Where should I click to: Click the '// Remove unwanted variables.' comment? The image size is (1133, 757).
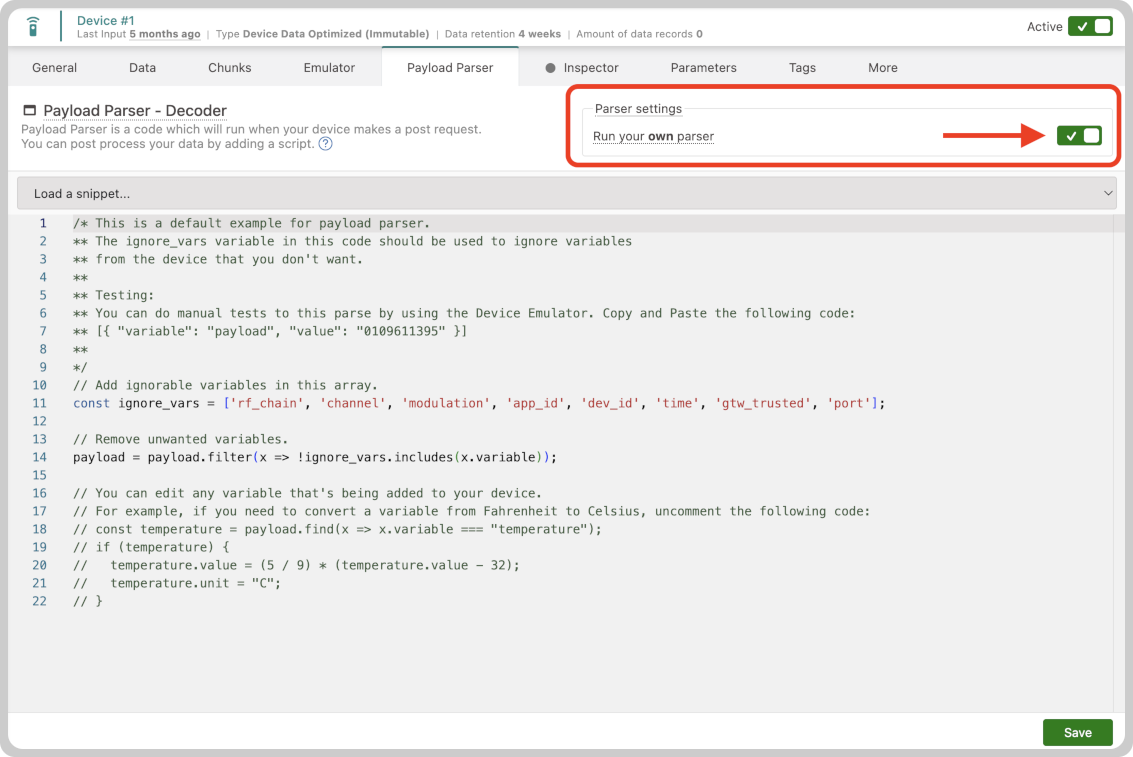[x=181, y=439]
